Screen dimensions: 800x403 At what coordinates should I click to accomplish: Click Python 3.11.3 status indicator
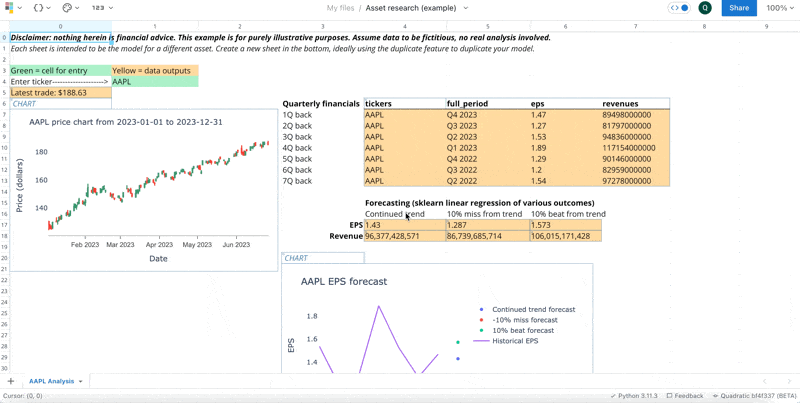tap(635, 396)
